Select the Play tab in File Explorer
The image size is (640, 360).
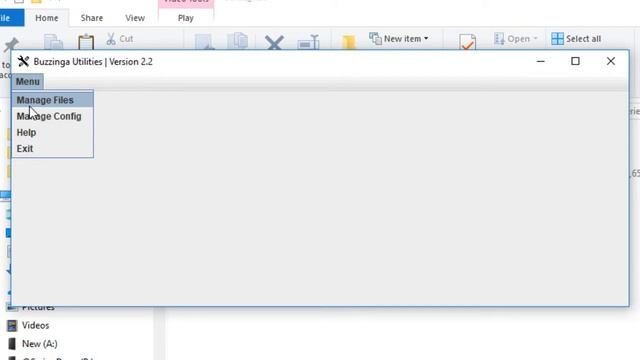[186, 18]
